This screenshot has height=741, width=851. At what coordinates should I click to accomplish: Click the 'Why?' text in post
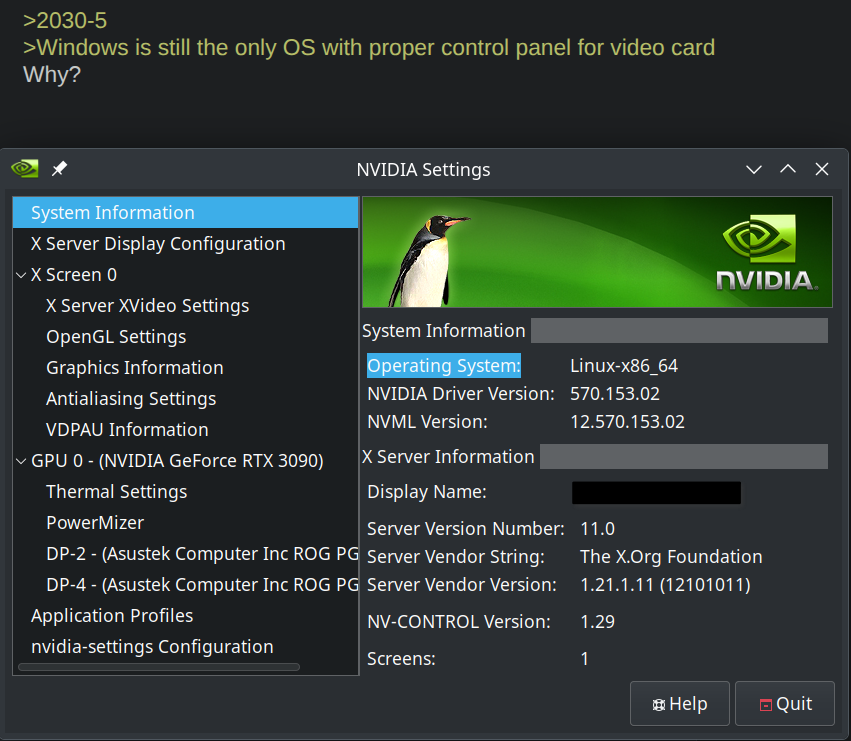pyautogui.click(x=52, y=74)
